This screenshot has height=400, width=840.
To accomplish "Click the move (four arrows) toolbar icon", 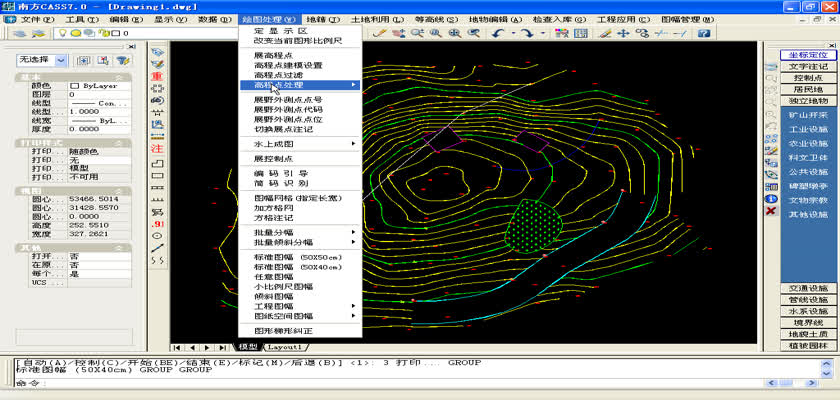I will (x=622, y=33).
